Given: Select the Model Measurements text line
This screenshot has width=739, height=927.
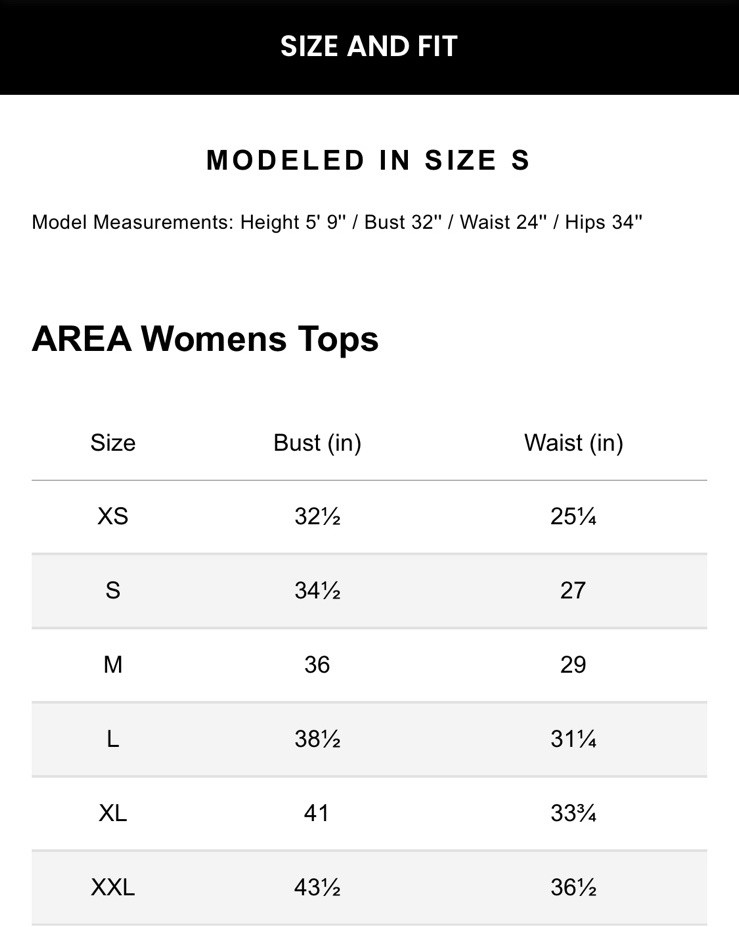Looking at the screenshot, I should click(337, 222).
